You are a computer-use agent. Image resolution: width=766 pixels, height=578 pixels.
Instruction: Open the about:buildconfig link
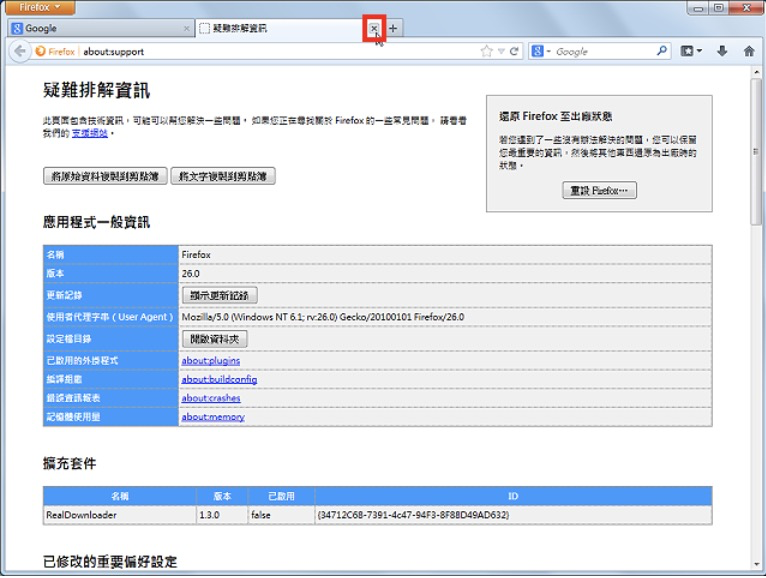click(x=219, y=380)
